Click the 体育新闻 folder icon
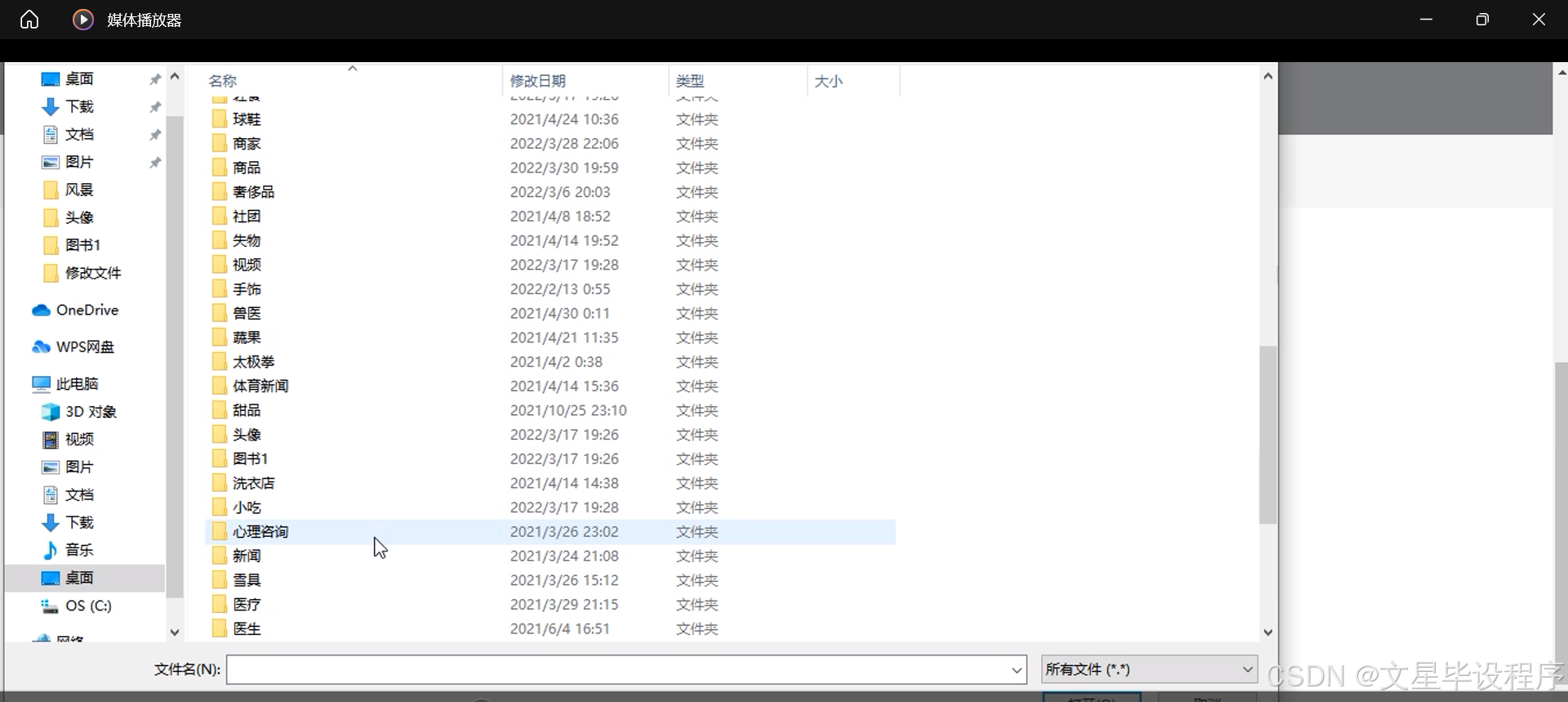 [x=219, y=386]
